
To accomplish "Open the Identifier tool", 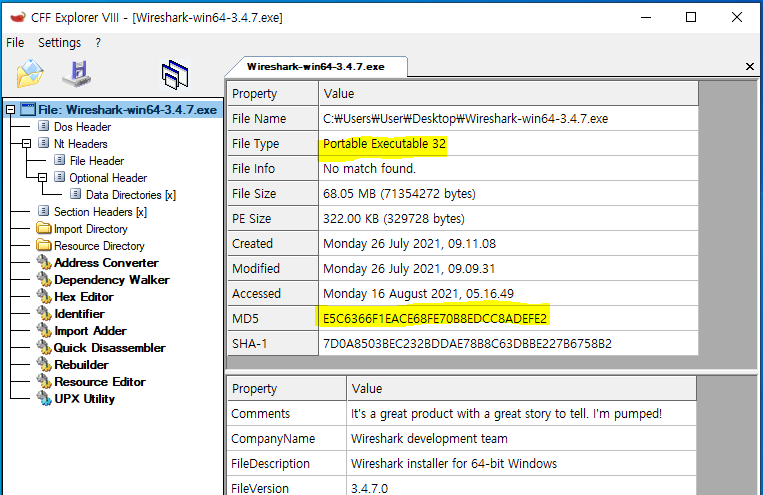I will (79, 314).
